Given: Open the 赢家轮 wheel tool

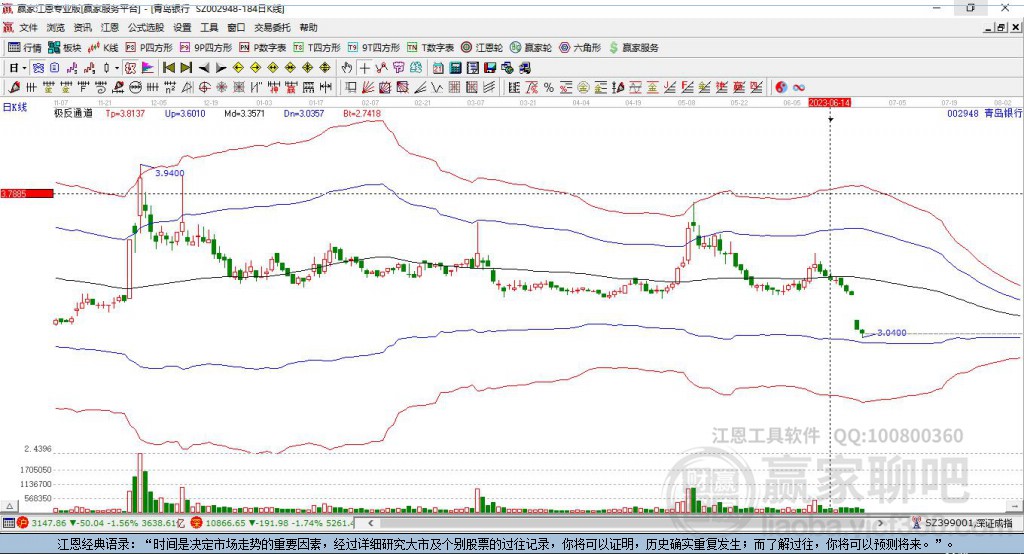Looking at the screenshot, I should pyautogui.click(x=531, y=48).
